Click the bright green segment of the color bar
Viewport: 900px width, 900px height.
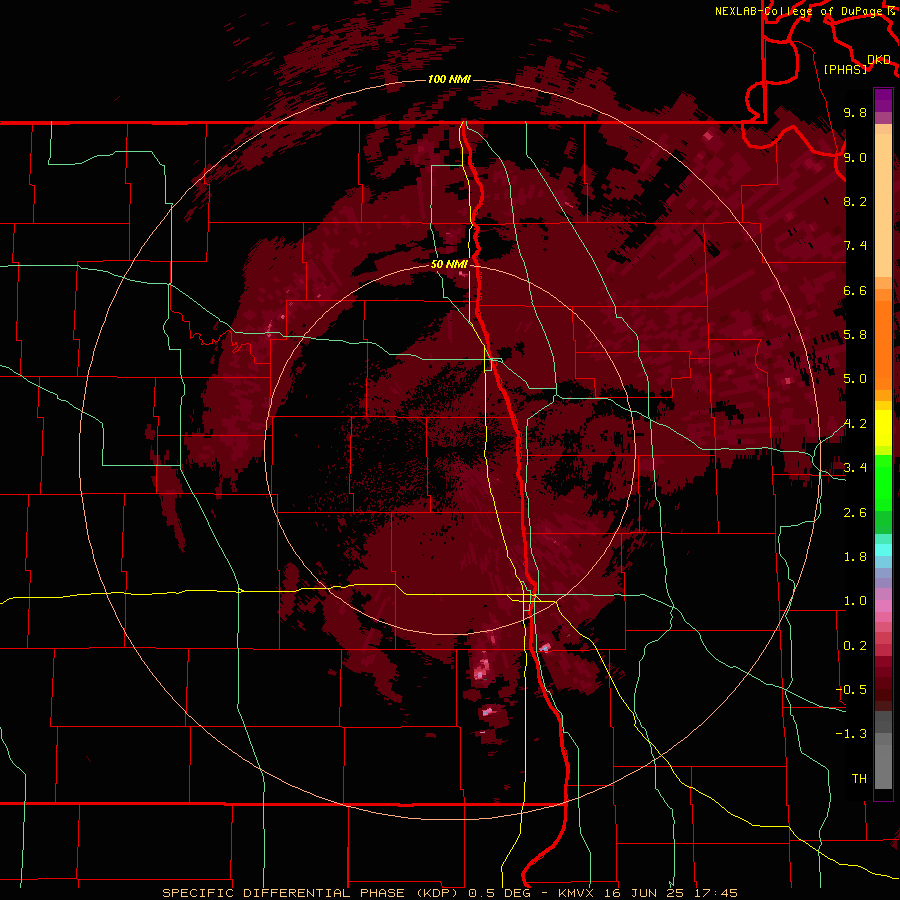[x=883, y=483]
